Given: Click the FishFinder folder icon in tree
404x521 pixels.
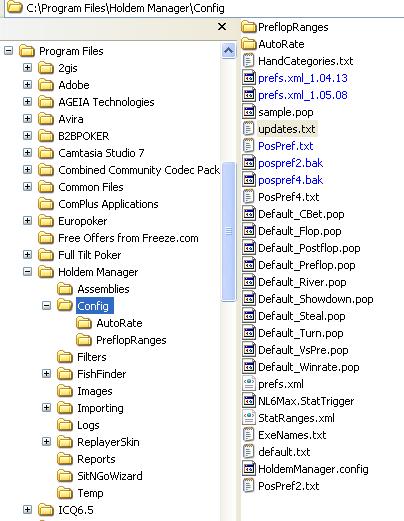Looking at the screenshot, I should coord(65,374).
